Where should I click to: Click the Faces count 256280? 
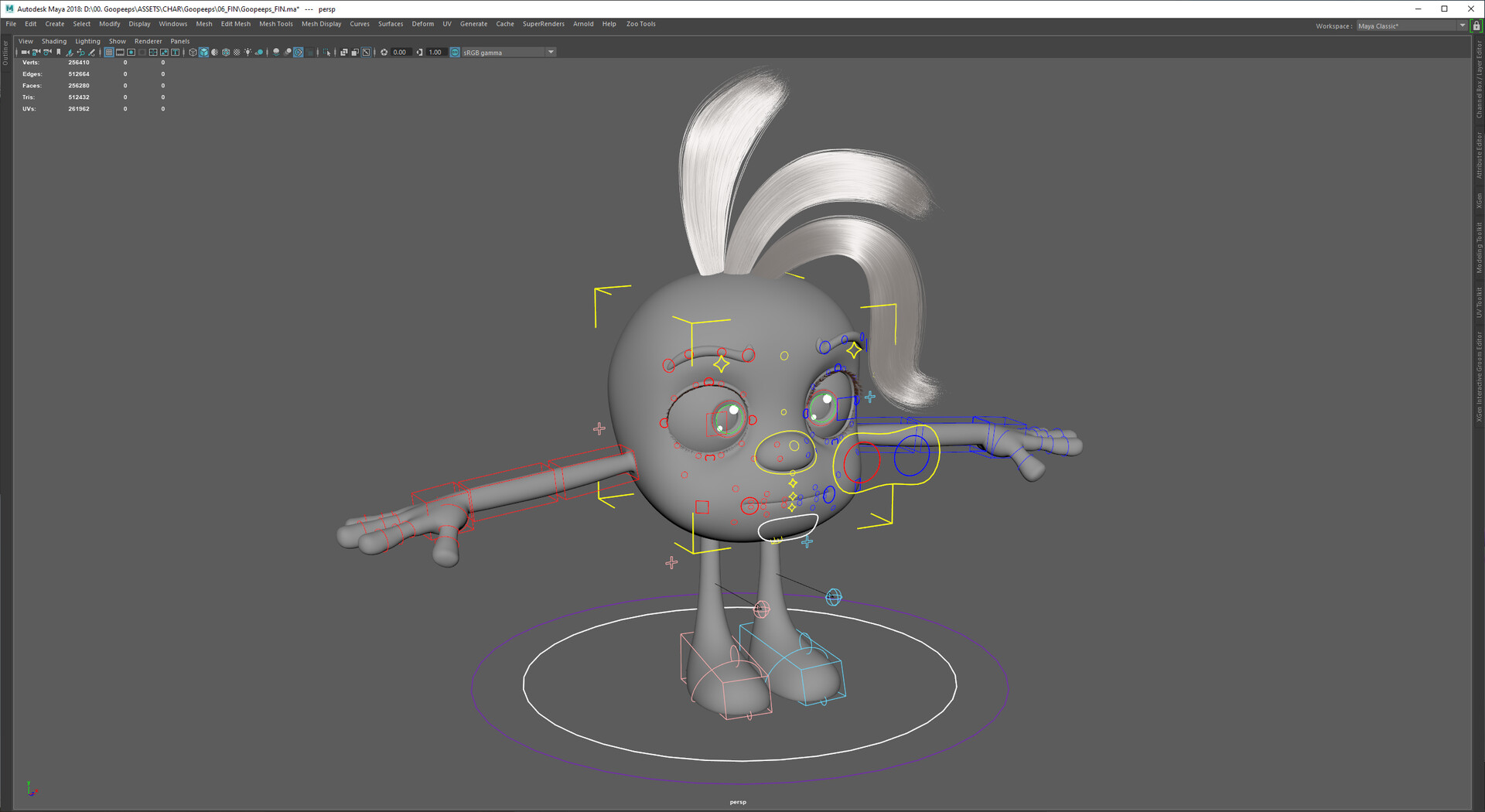tap(79, 86)
